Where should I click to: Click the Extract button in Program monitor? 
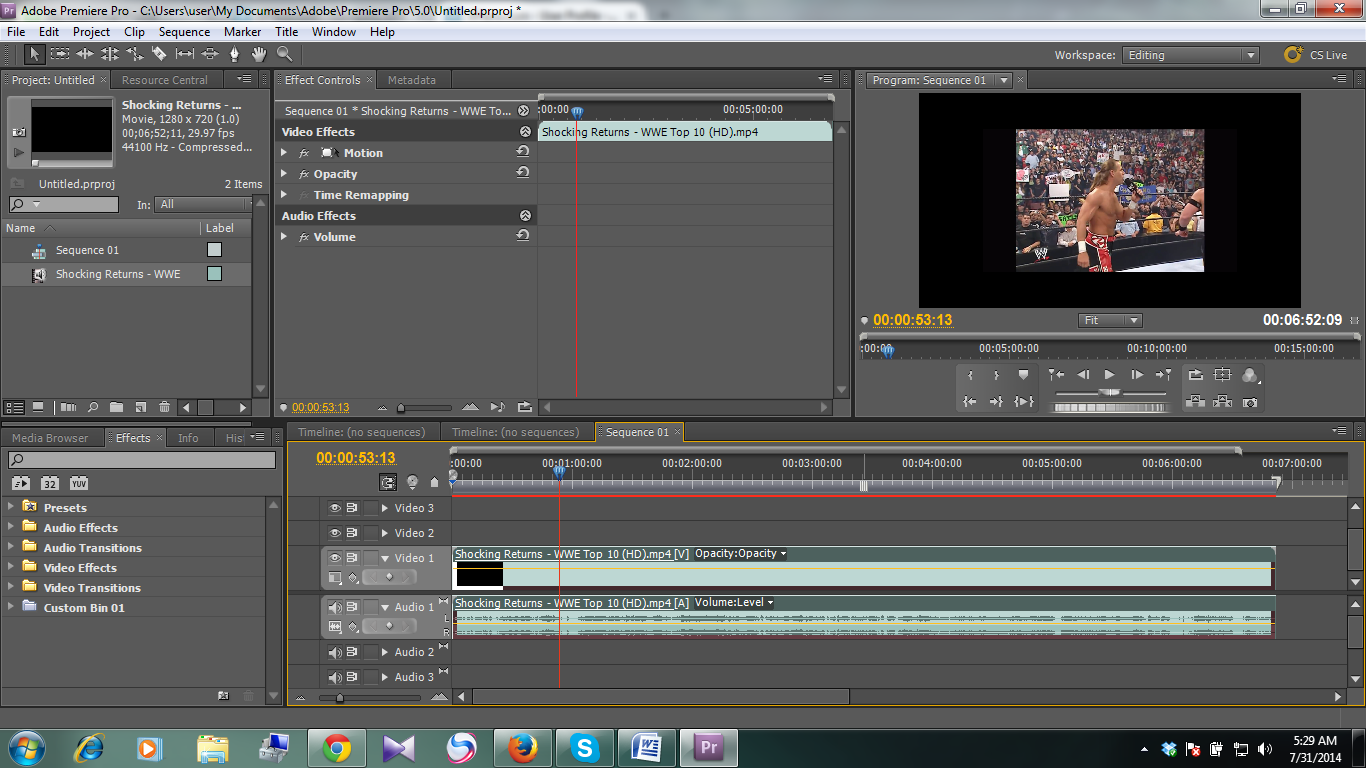[x=1222, y=401]
